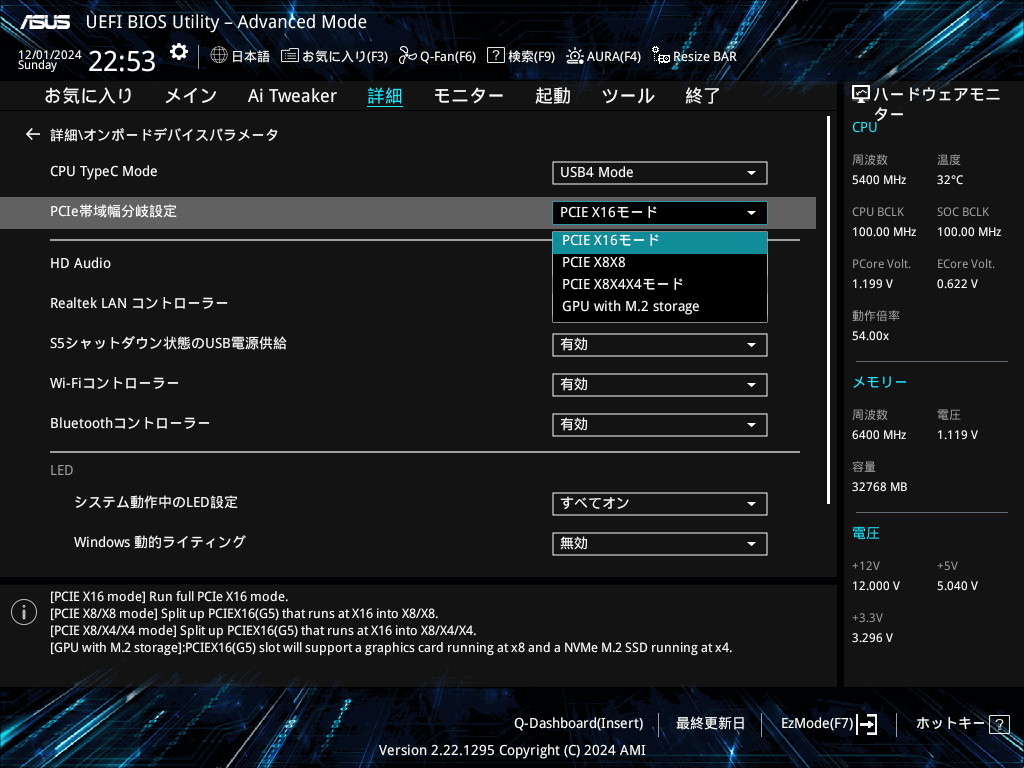Click the 12.000 V reading
The height and width of the screenshot is (768, 1024).
(x=876, y=586)
